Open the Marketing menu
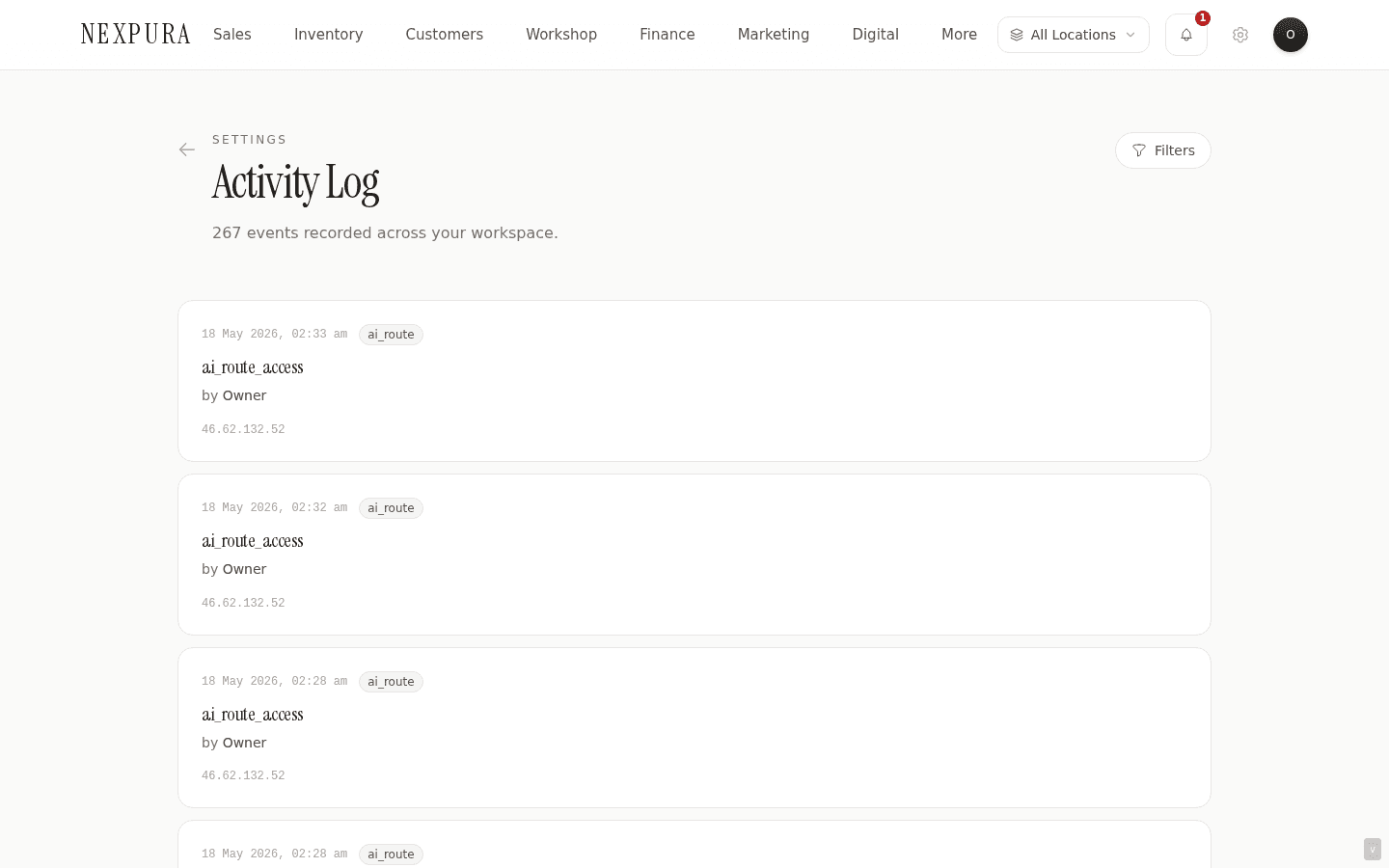Image resolution: width=1389 pixels, height=868 pixels. tap(774, 35)
